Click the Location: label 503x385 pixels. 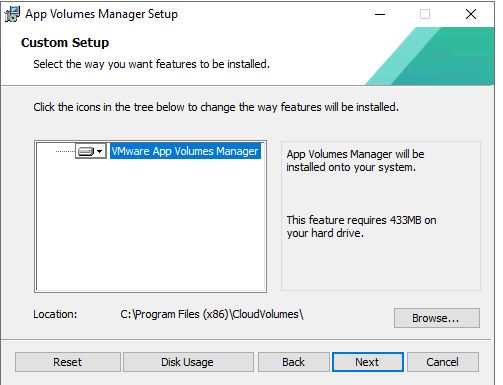pyautogui.click(x=55, y=314)
